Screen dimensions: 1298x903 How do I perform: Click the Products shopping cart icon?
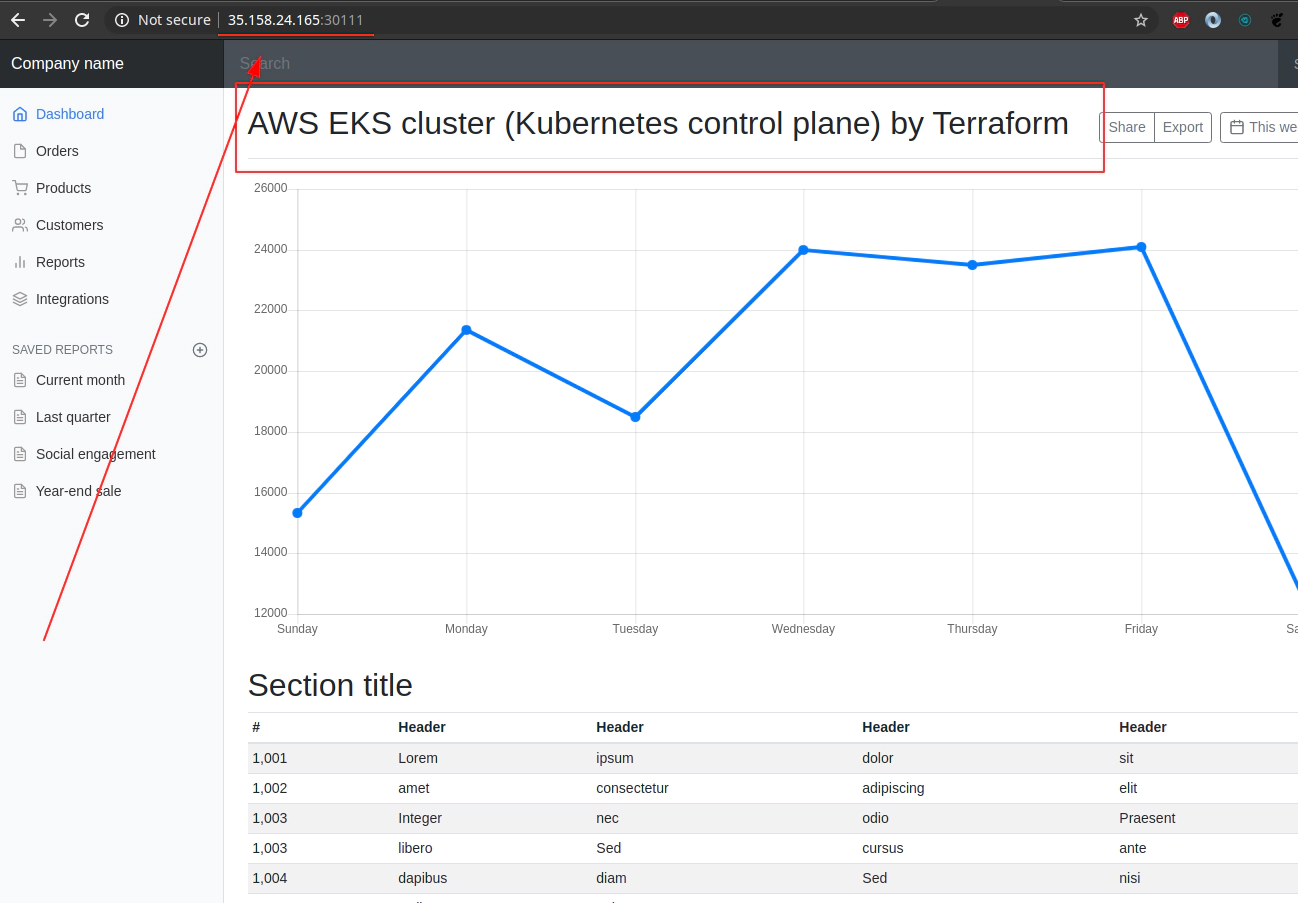click(x=20, y=188)
